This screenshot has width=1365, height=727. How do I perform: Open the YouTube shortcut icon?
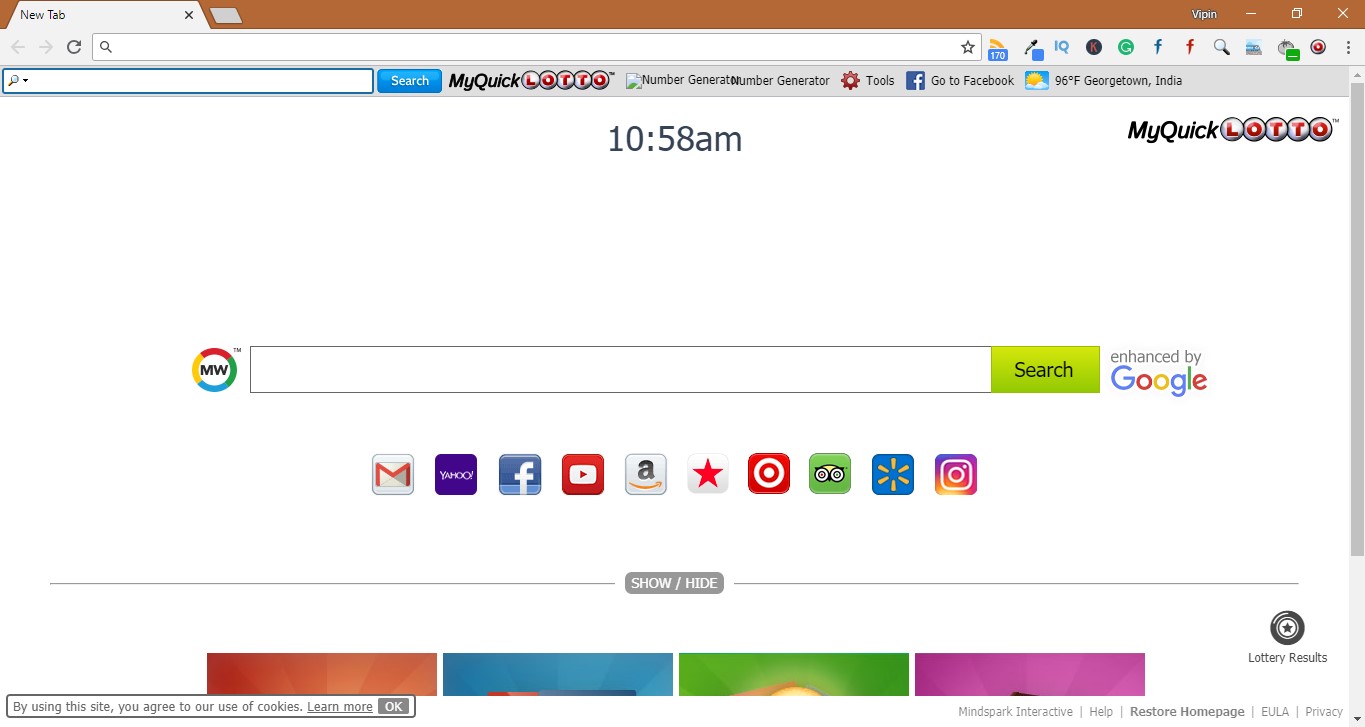coord(582,474)
